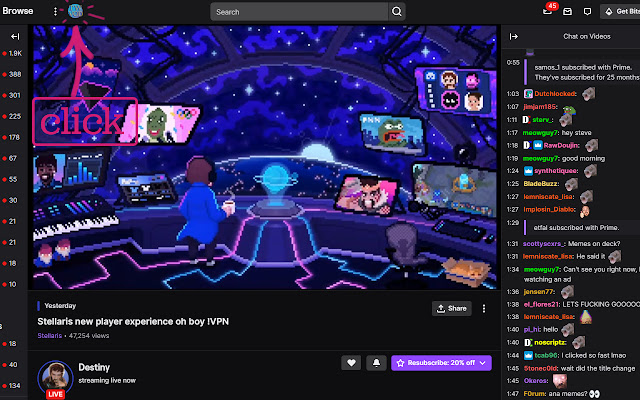Click username Implosin_Diablo in chat

549,209
